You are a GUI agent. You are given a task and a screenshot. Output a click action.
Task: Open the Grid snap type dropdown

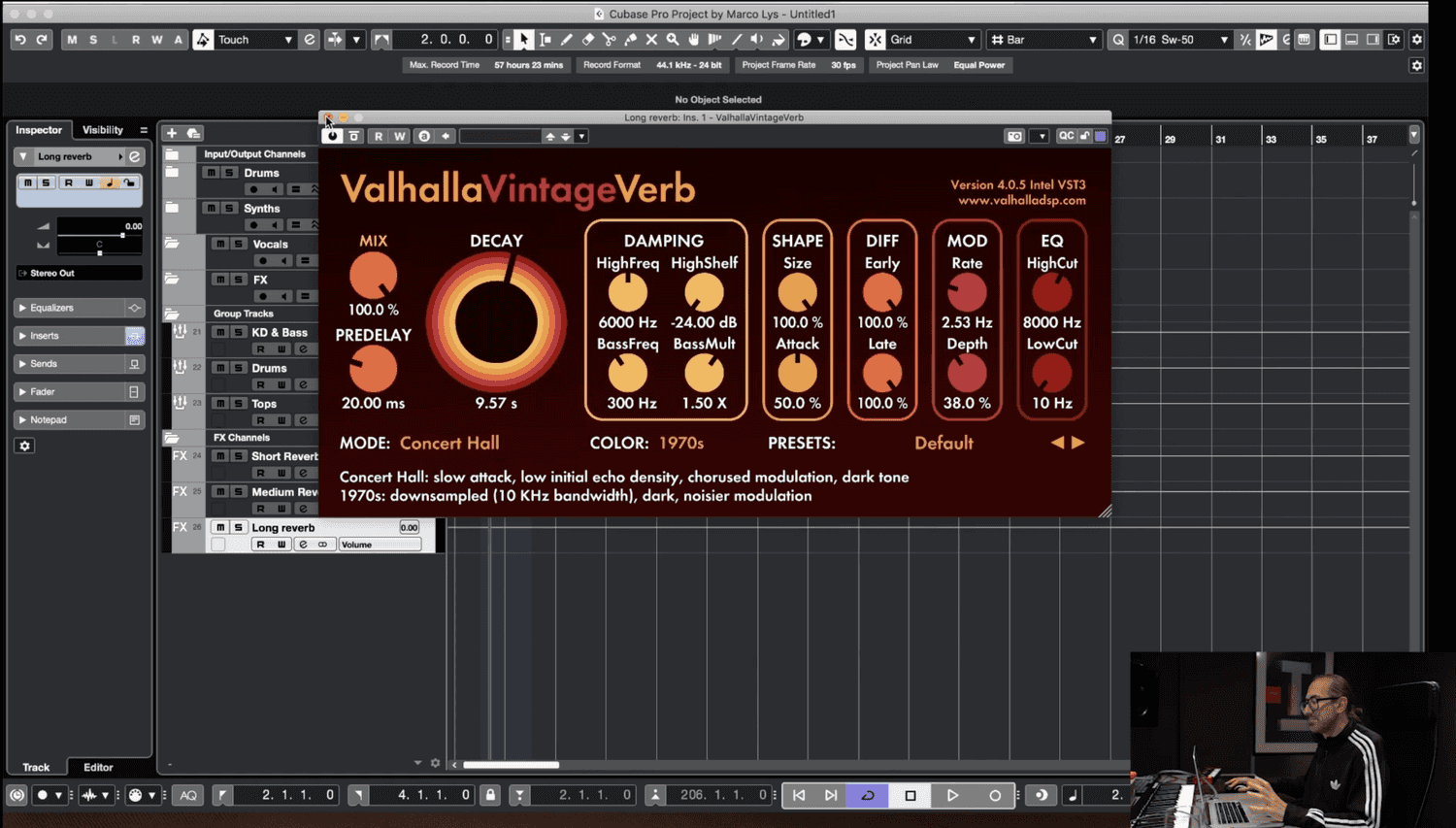click(933, 40)
